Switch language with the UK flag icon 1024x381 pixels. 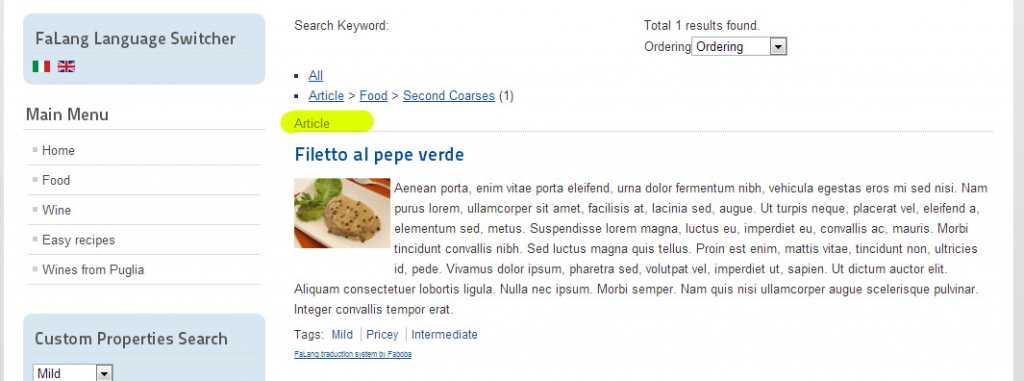tap(66, 66)
